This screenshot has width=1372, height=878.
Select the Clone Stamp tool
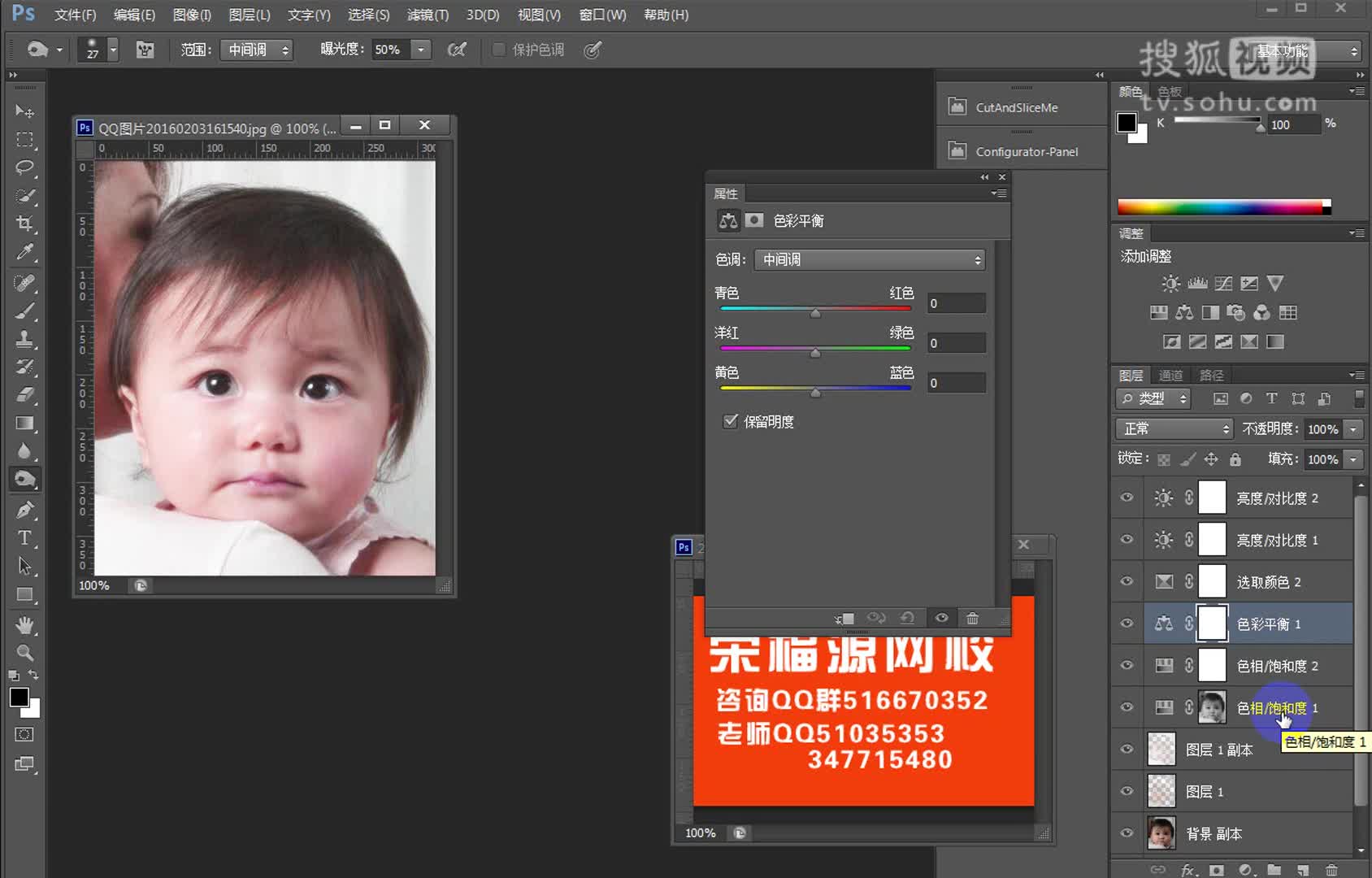click(x=24, y=339)
